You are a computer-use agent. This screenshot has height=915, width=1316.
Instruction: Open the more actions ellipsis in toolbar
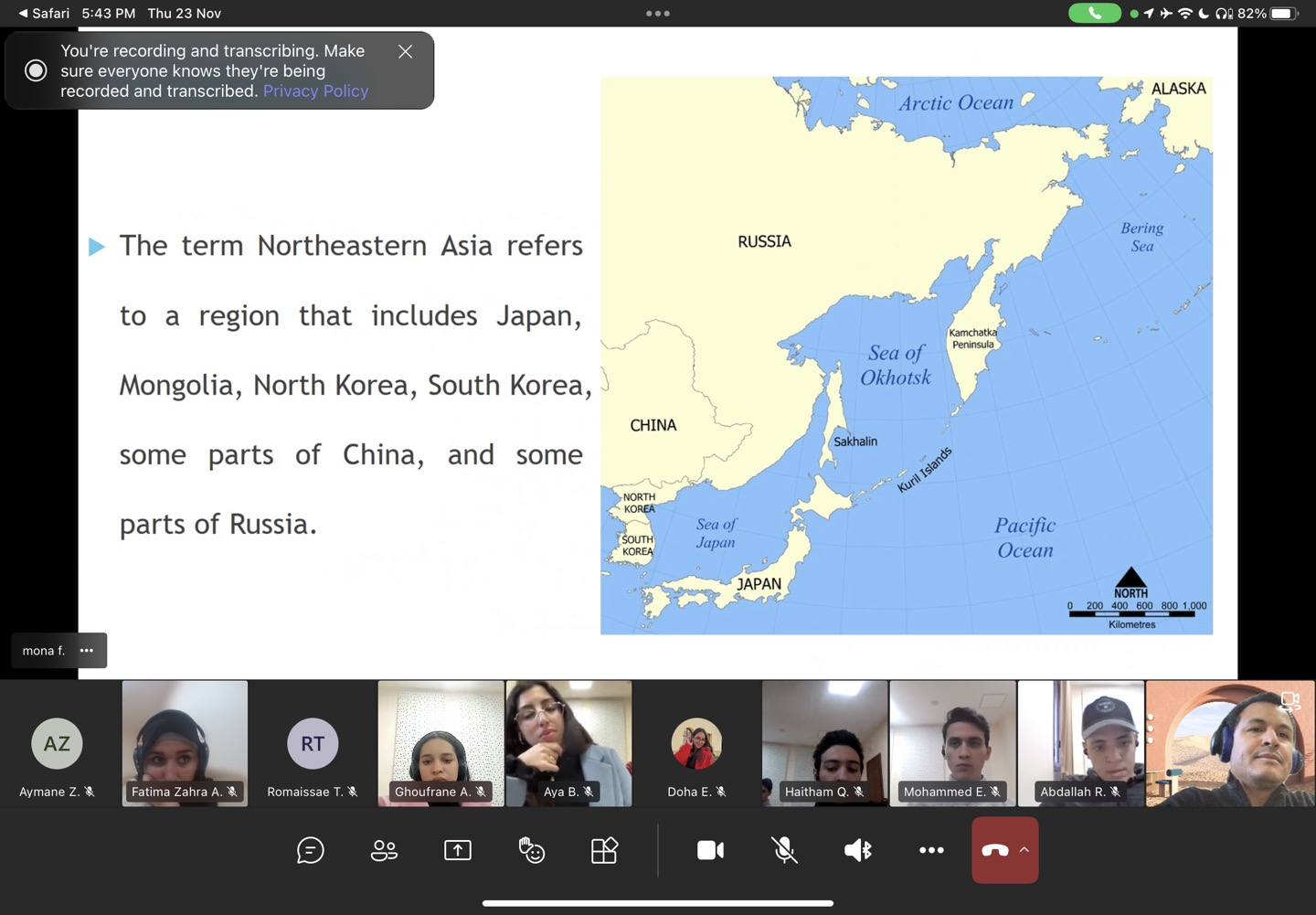click(931, 850)
